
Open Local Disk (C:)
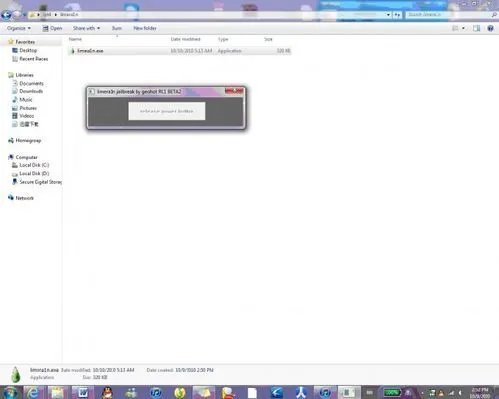34,165
